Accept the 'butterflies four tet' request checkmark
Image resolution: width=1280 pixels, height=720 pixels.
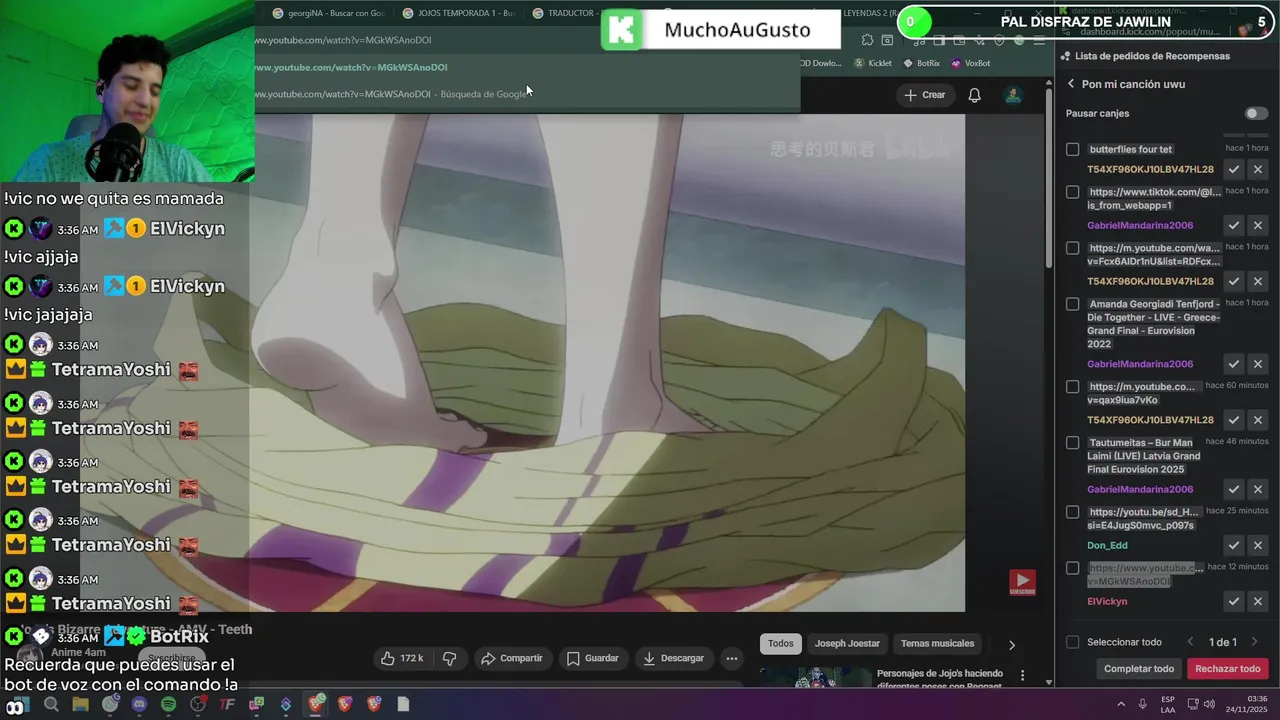click(x=1234, y=170)
